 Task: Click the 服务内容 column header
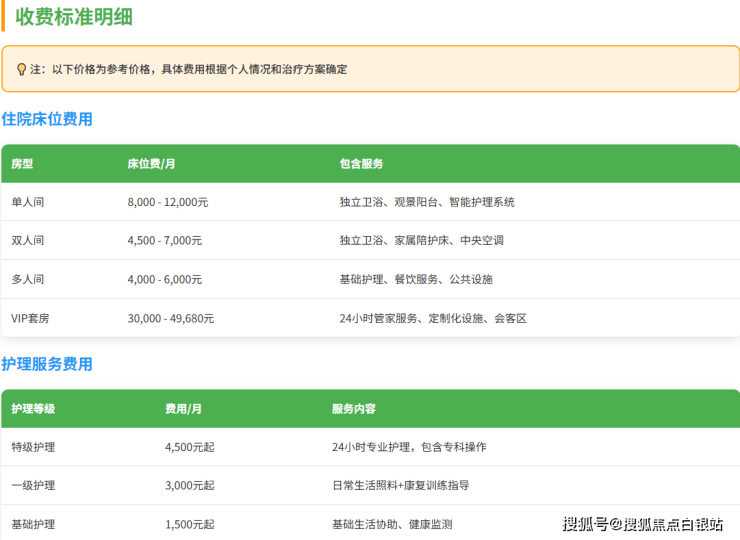click(x=354, y=409)
